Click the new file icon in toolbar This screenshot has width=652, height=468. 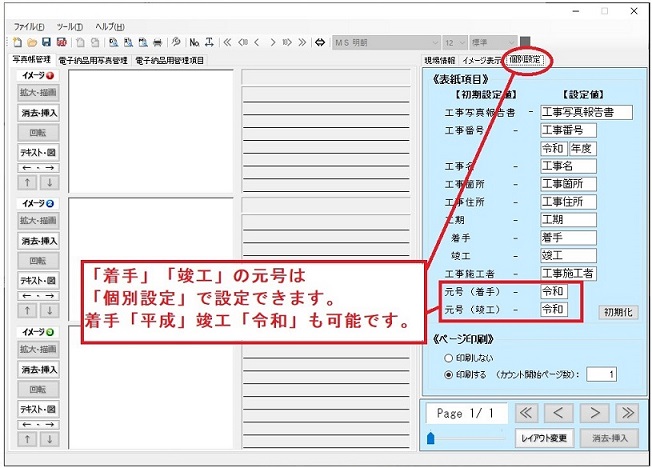(x=18, y=42)
